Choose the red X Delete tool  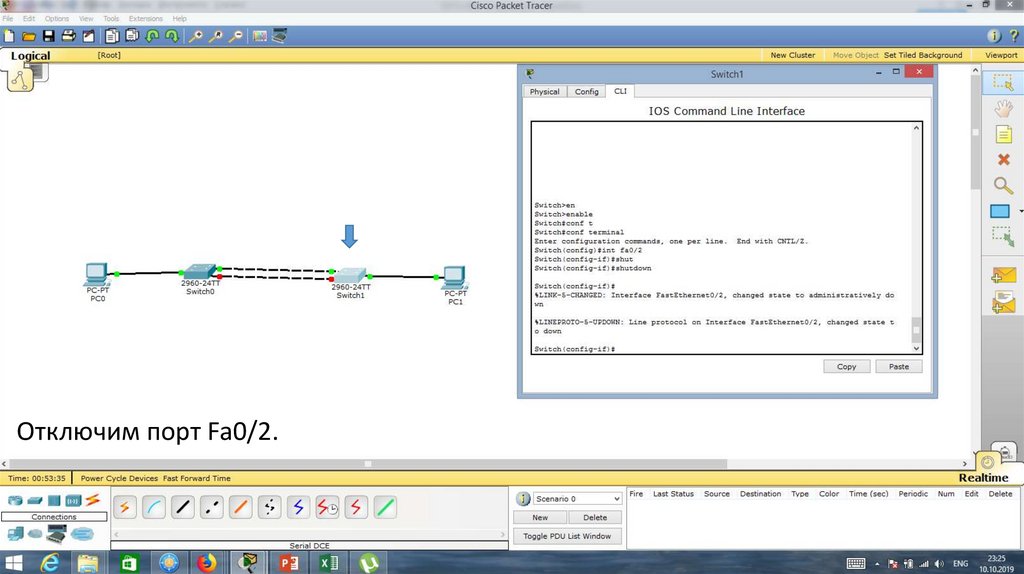(1004, 159)
